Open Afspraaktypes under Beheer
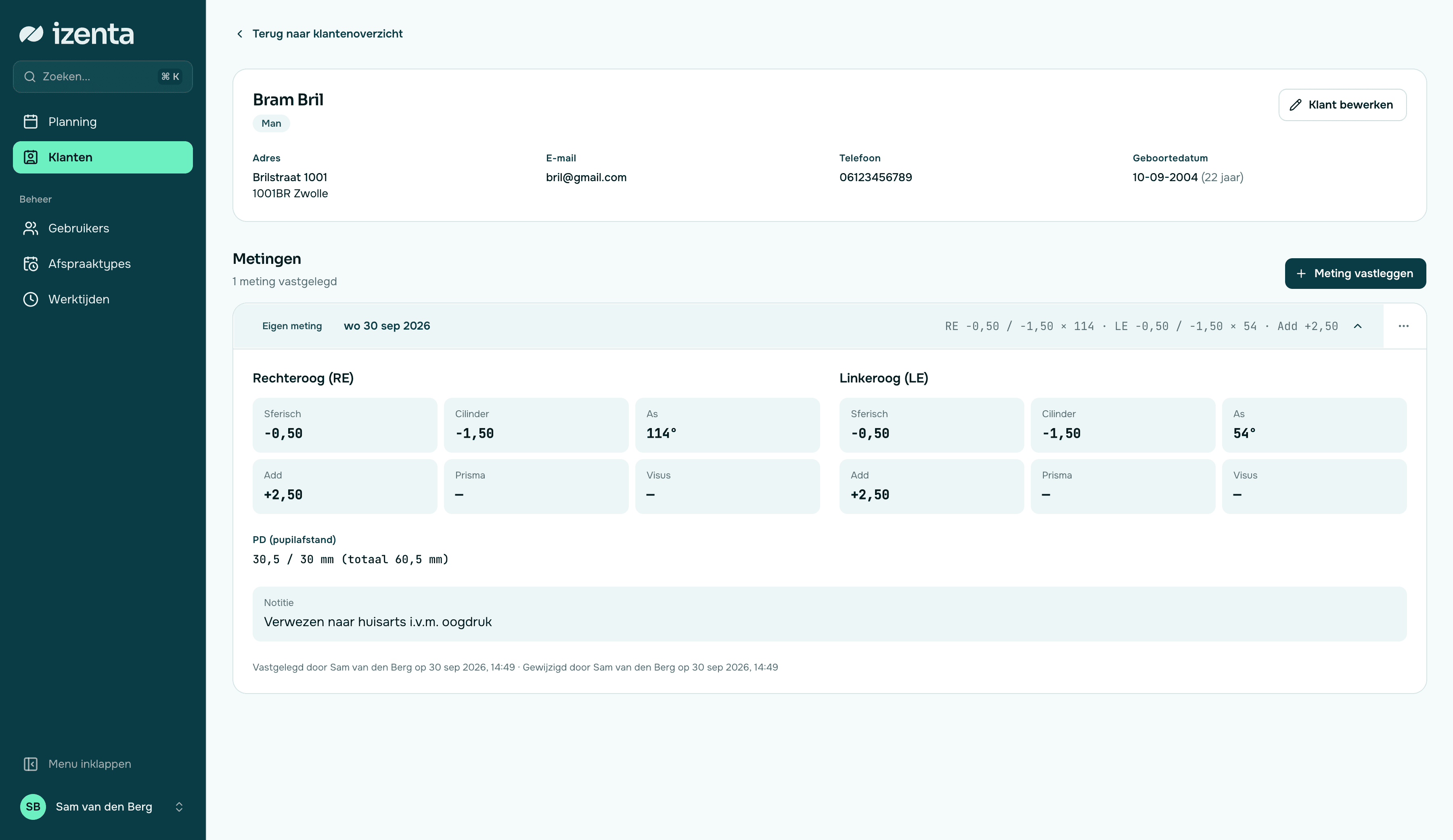The image size is (1453, 840). point(103,263)
